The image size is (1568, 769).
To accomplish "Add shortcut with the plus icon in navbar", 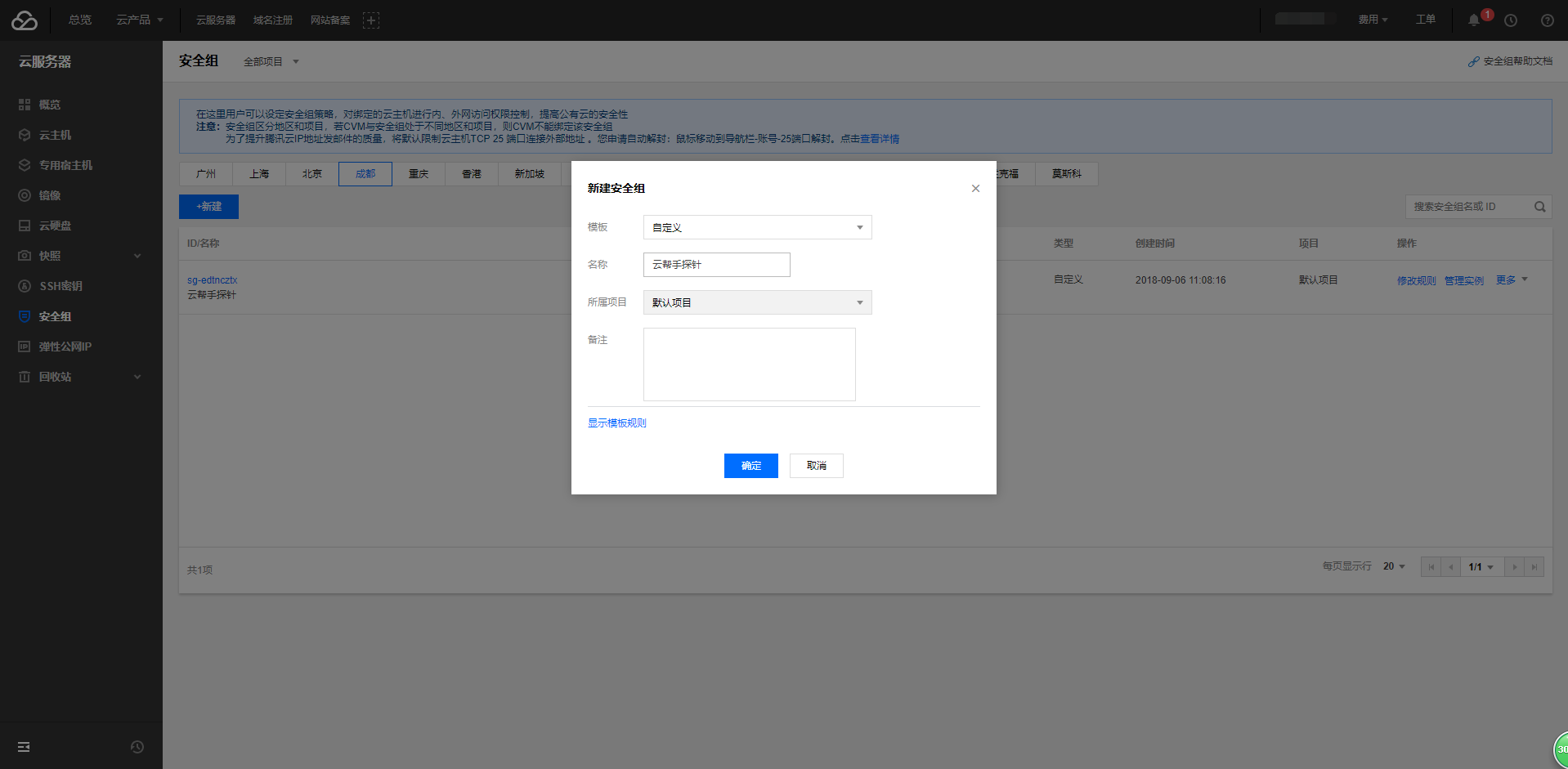I will (371, 20).
